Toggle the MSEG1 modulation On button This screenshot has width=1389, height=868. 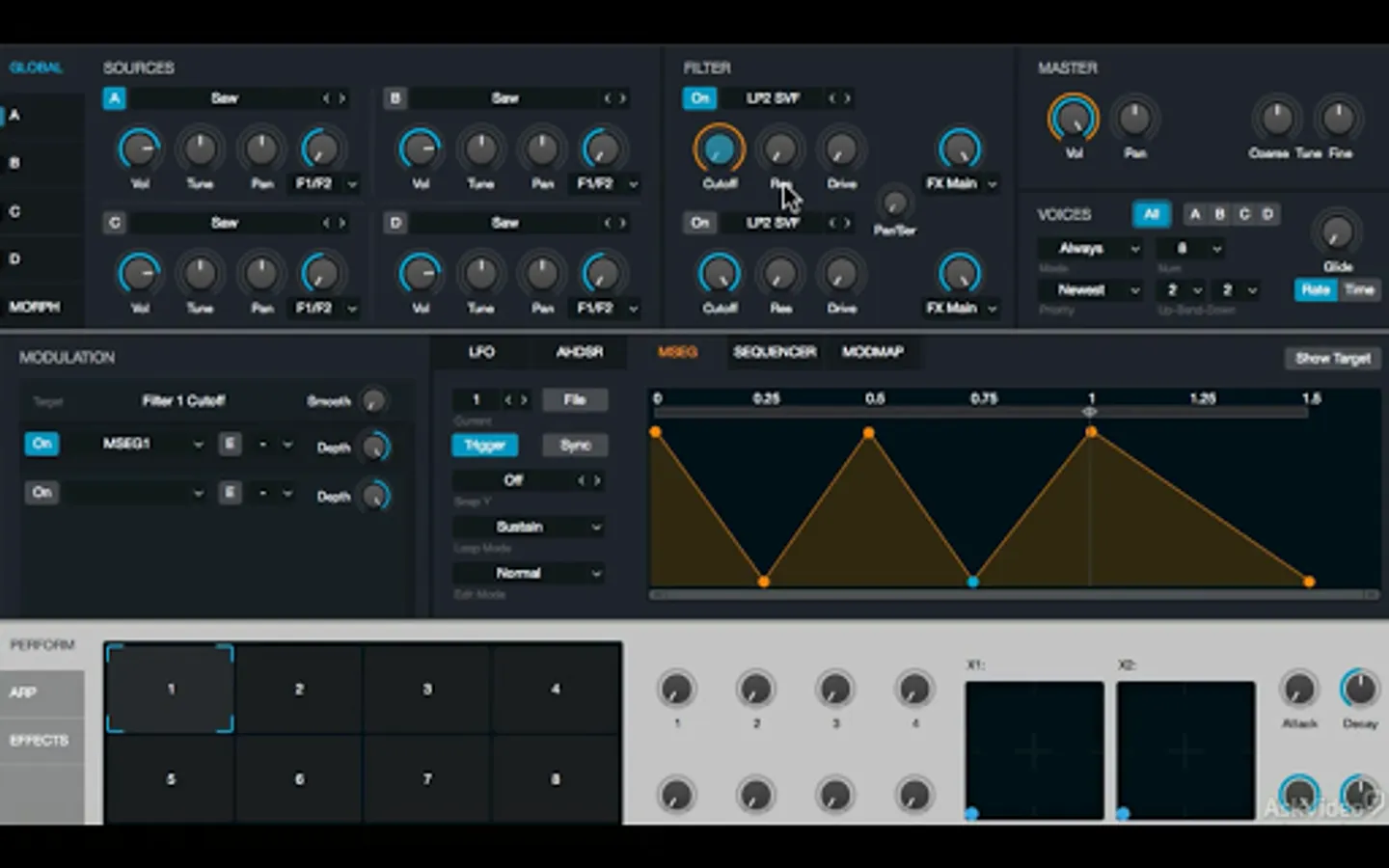[41, 444]
